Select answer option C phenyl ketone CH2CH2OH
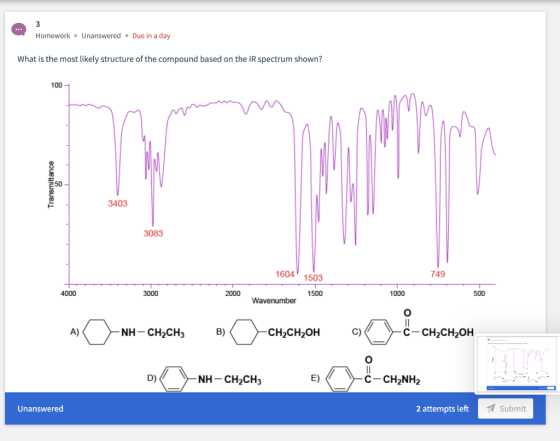560x441 pixels. [x=413, y=328]
